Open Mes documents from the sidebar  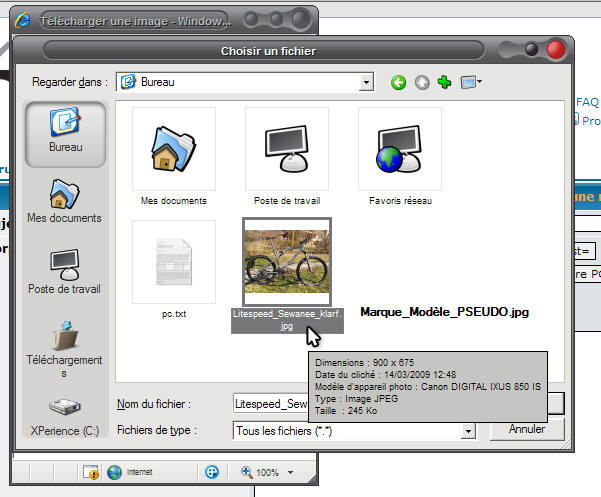click(64, 202)
